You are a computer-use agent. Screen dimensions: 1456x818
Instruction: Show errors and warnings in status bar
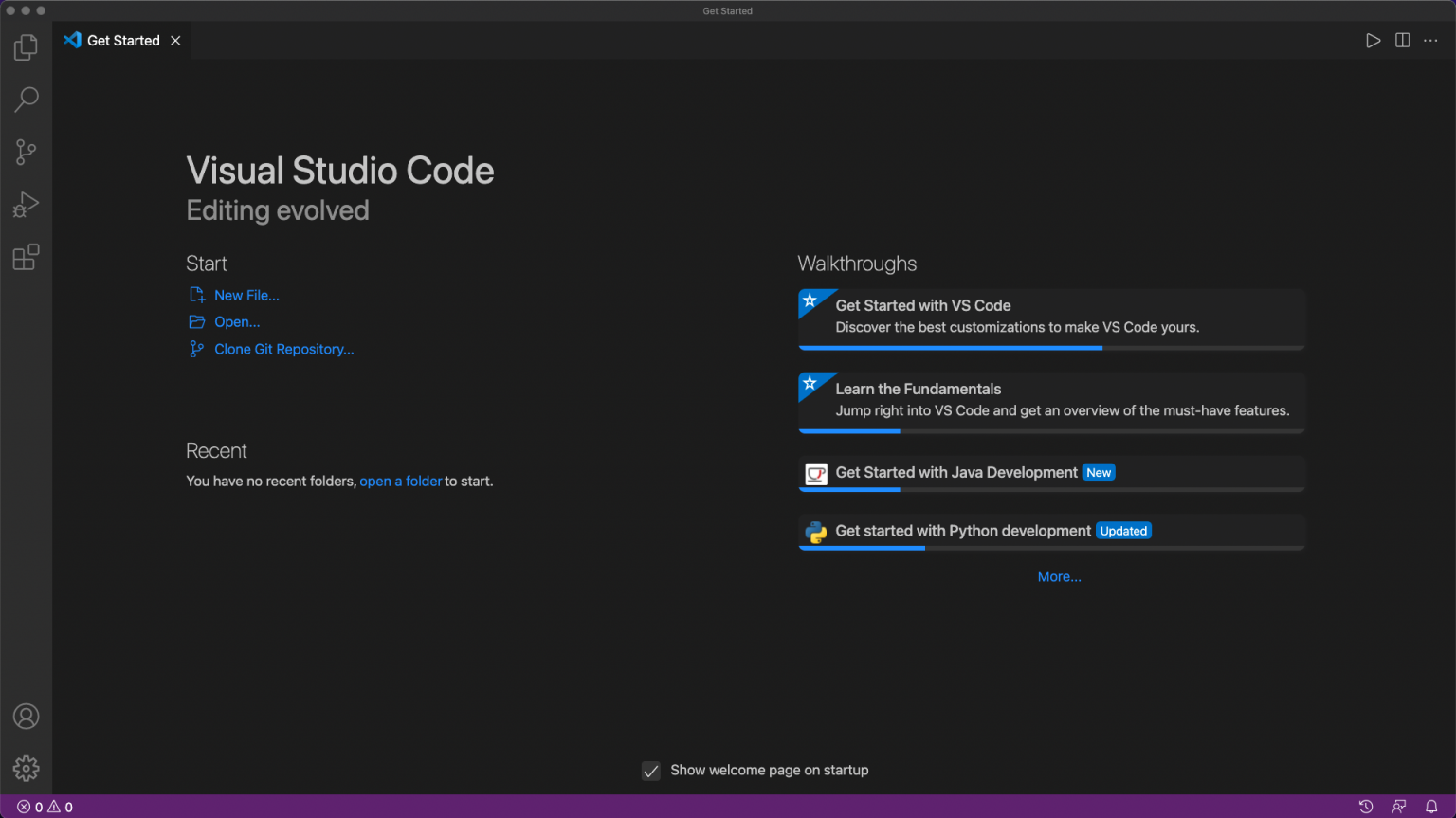[45, 807]
